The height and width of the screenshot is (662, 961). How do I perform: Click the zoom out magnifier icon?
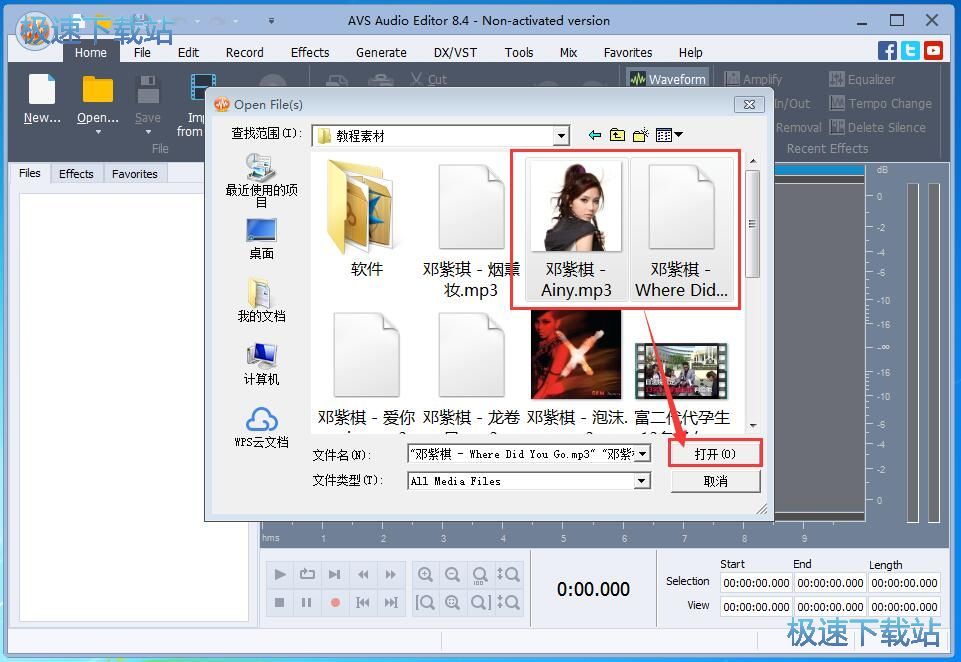(452, 574)
